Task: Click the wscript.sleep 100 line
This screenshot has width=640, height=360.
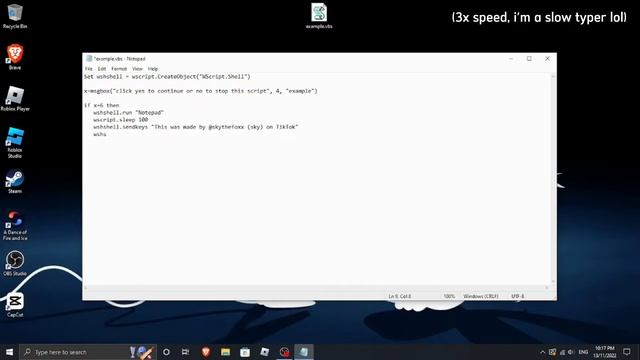Action: click(x=120, y=120)
